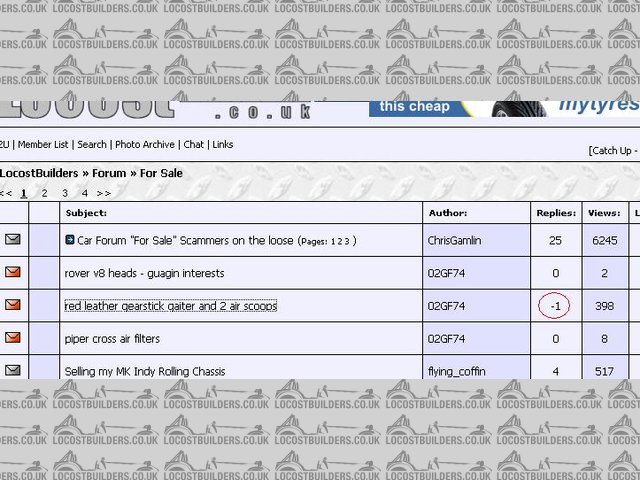Viewport: 640px width, 480px height.
Task: Click envelope icon beside MK Indy Rolling Chassis
Action: [13, 370]
